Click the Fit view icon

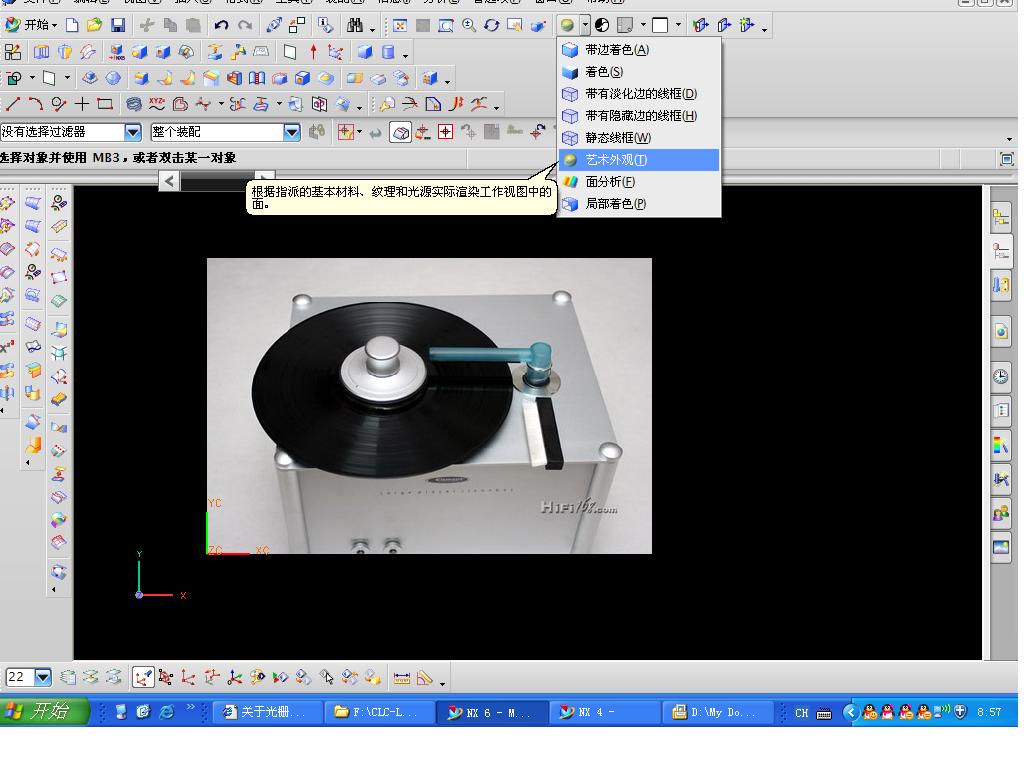tap(400, 25)
